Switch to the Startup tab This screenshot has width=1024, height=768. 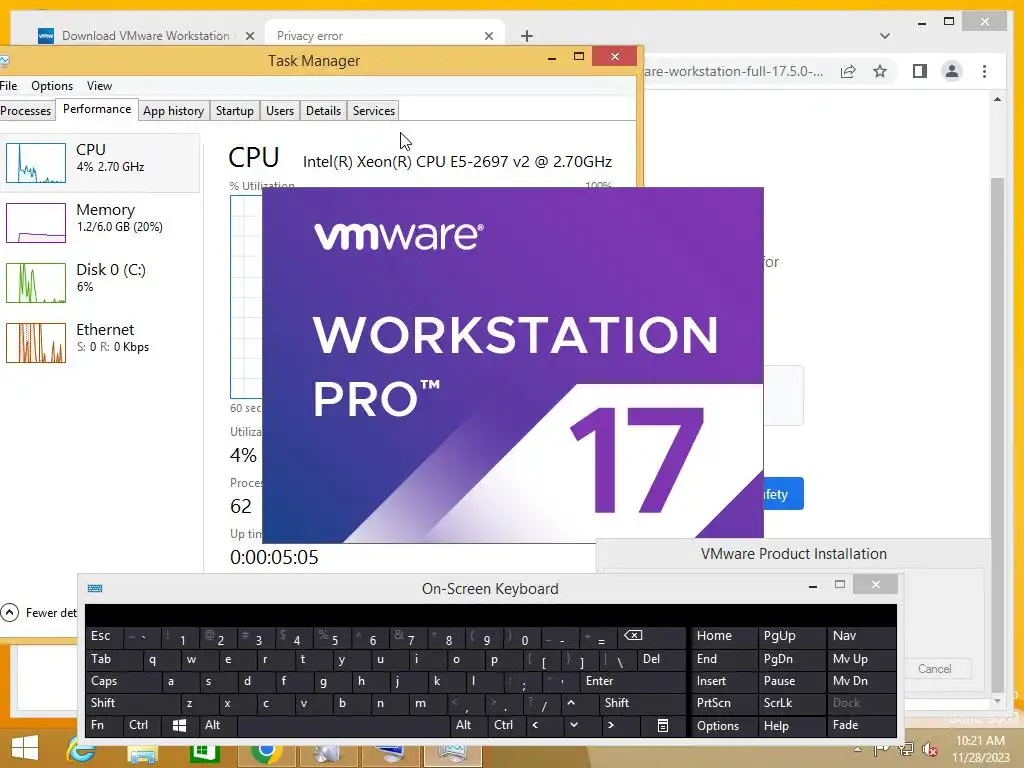(x=234, y=111)
